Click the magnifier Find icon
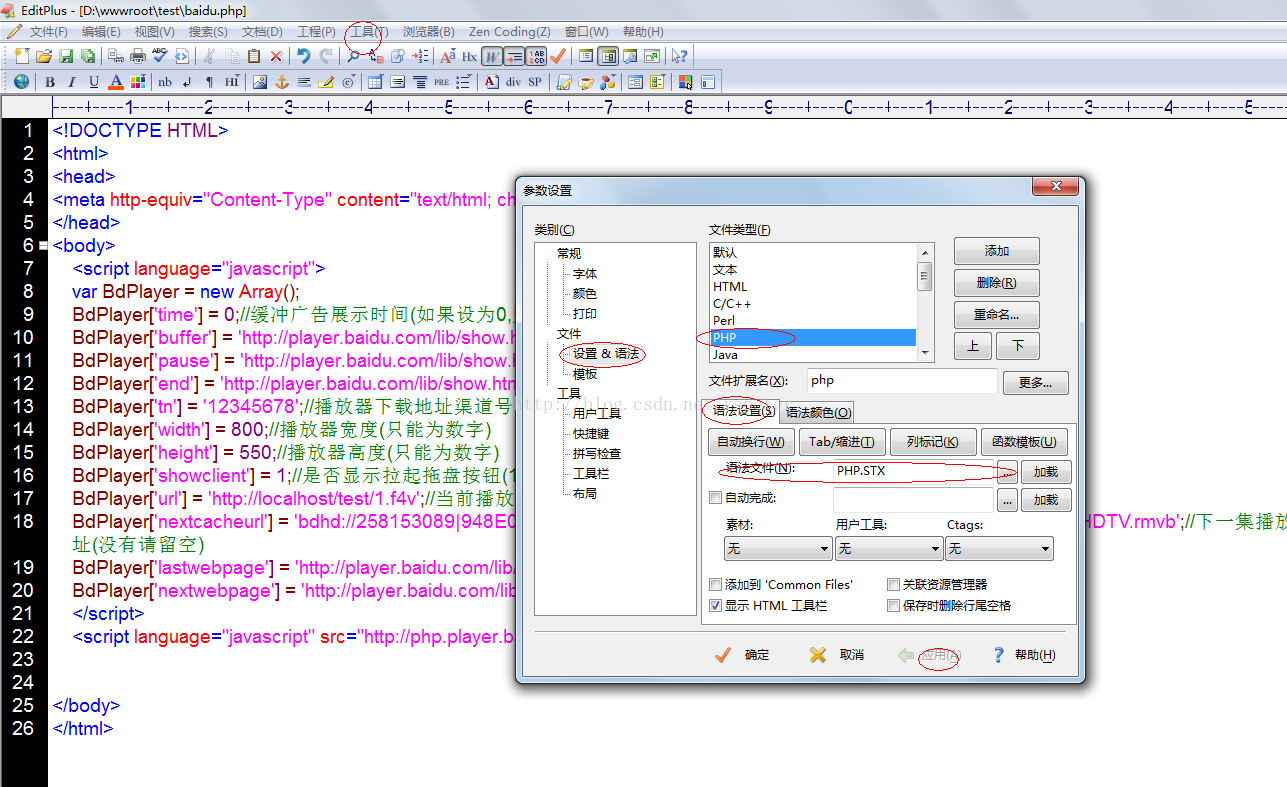 coord(353,56)
